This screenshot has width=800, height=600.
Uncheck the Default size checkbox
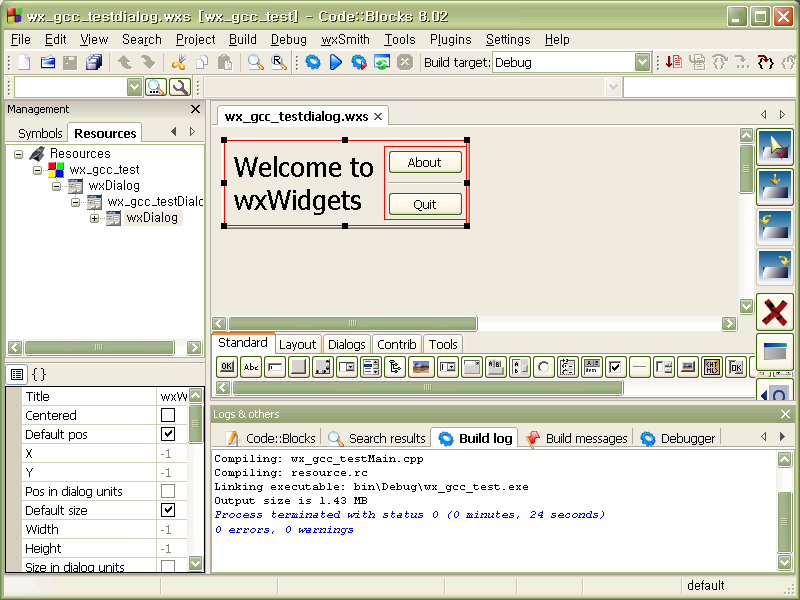tap(168, 510)
